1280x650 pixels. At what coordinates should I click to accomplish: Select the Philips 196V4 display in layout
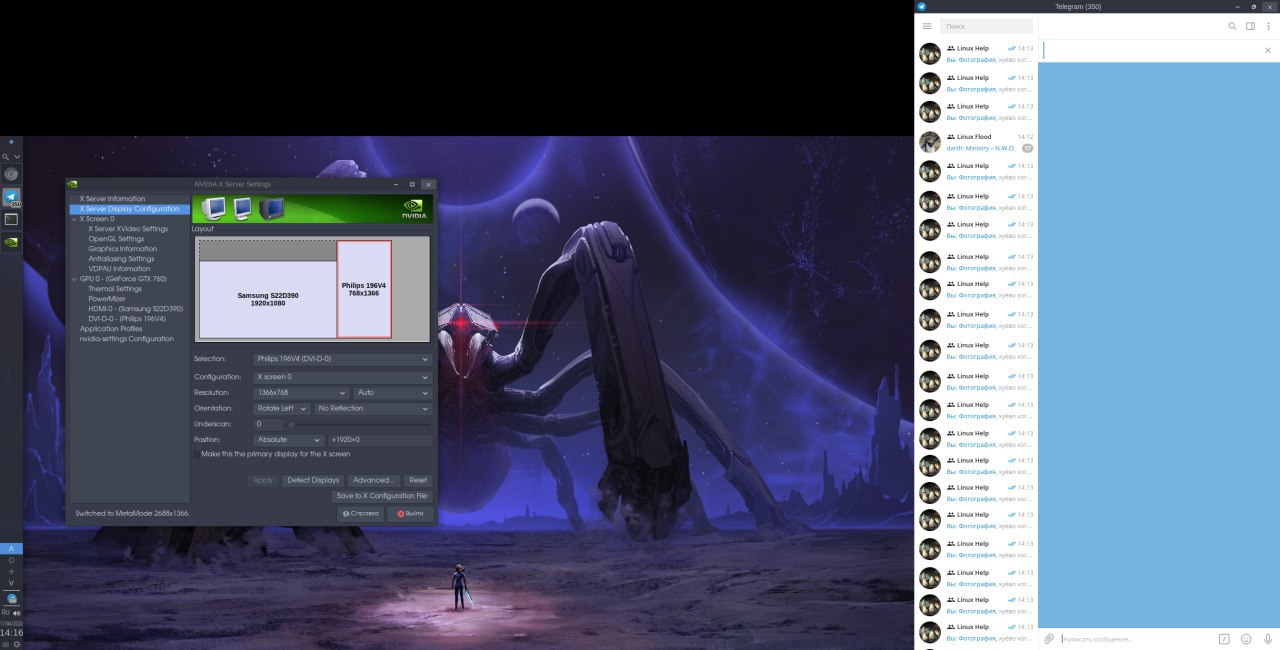click(364, 289)
